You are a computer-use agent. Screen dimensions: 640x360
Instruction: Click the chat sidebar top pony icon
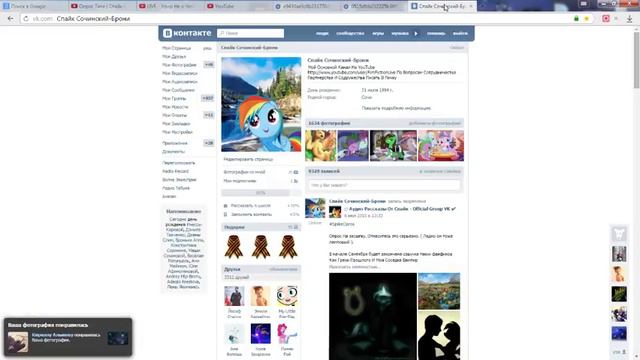coord(619,234)
